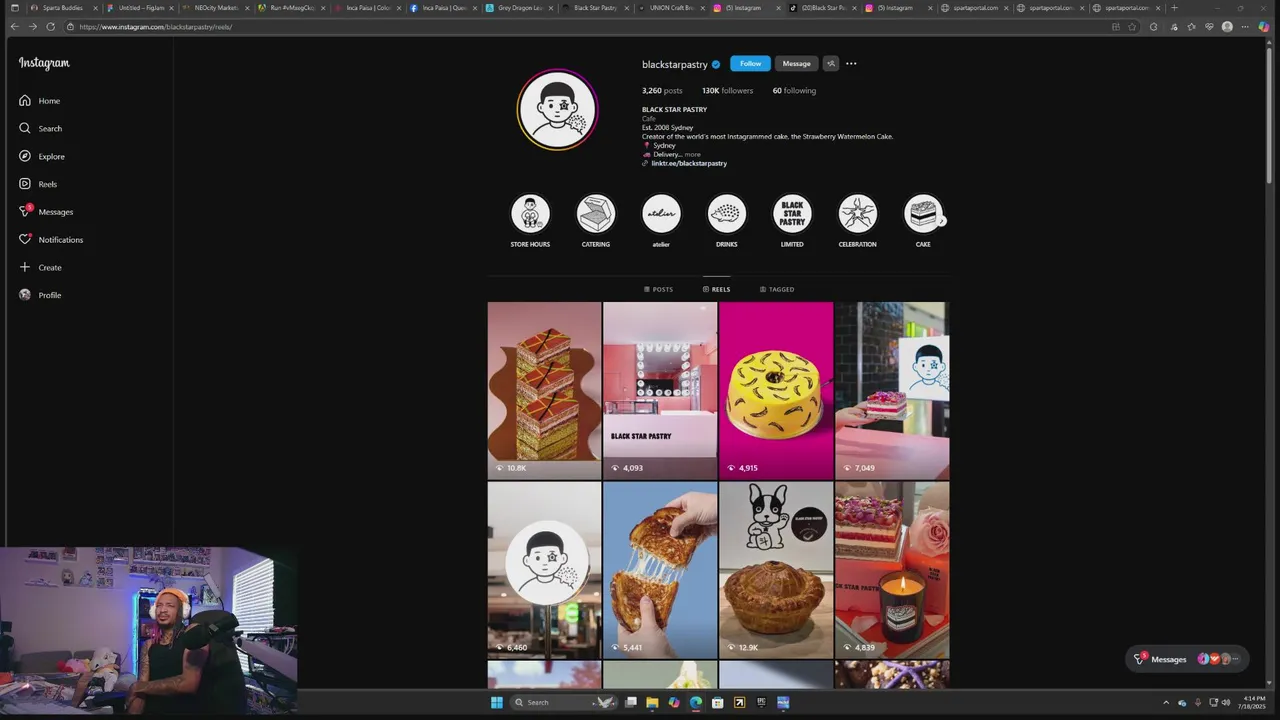Screen dimensions: 1280x720
Task: Open Microsoft Edge from the taskbar
Action: coord(696,702)
